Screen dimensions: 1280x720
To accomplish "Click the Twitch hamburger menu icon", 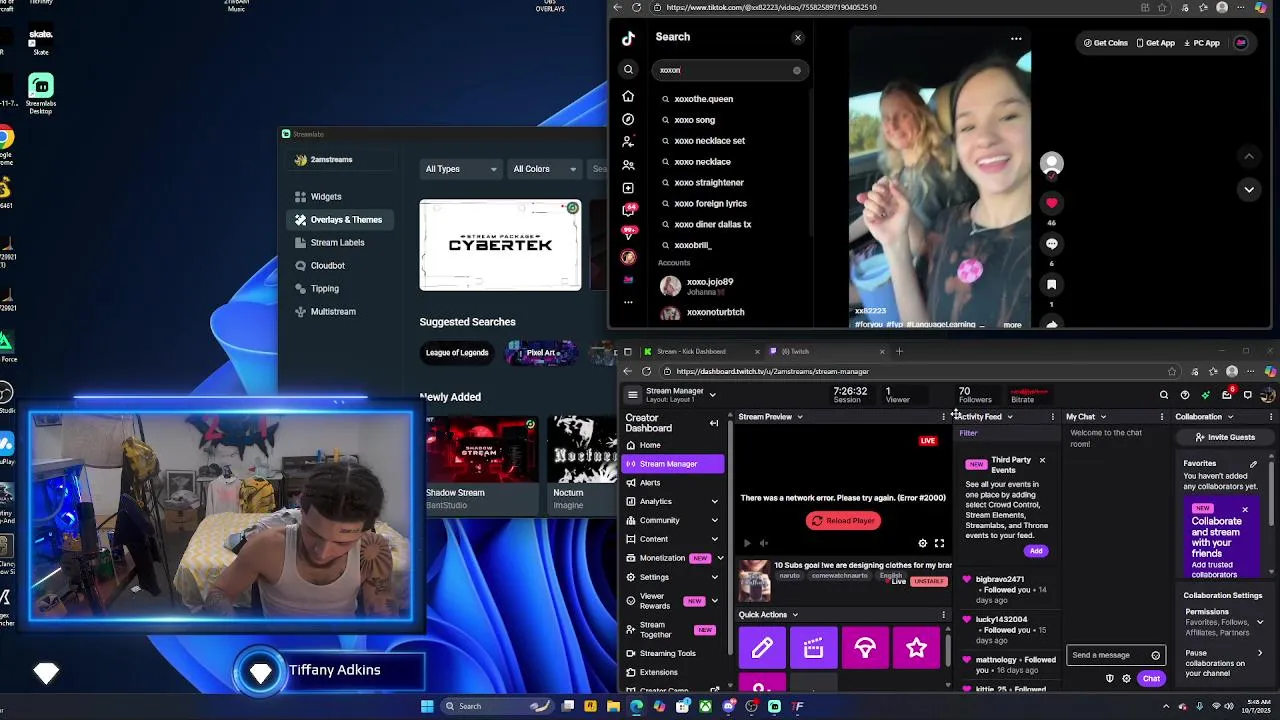I will pos(632,395).
